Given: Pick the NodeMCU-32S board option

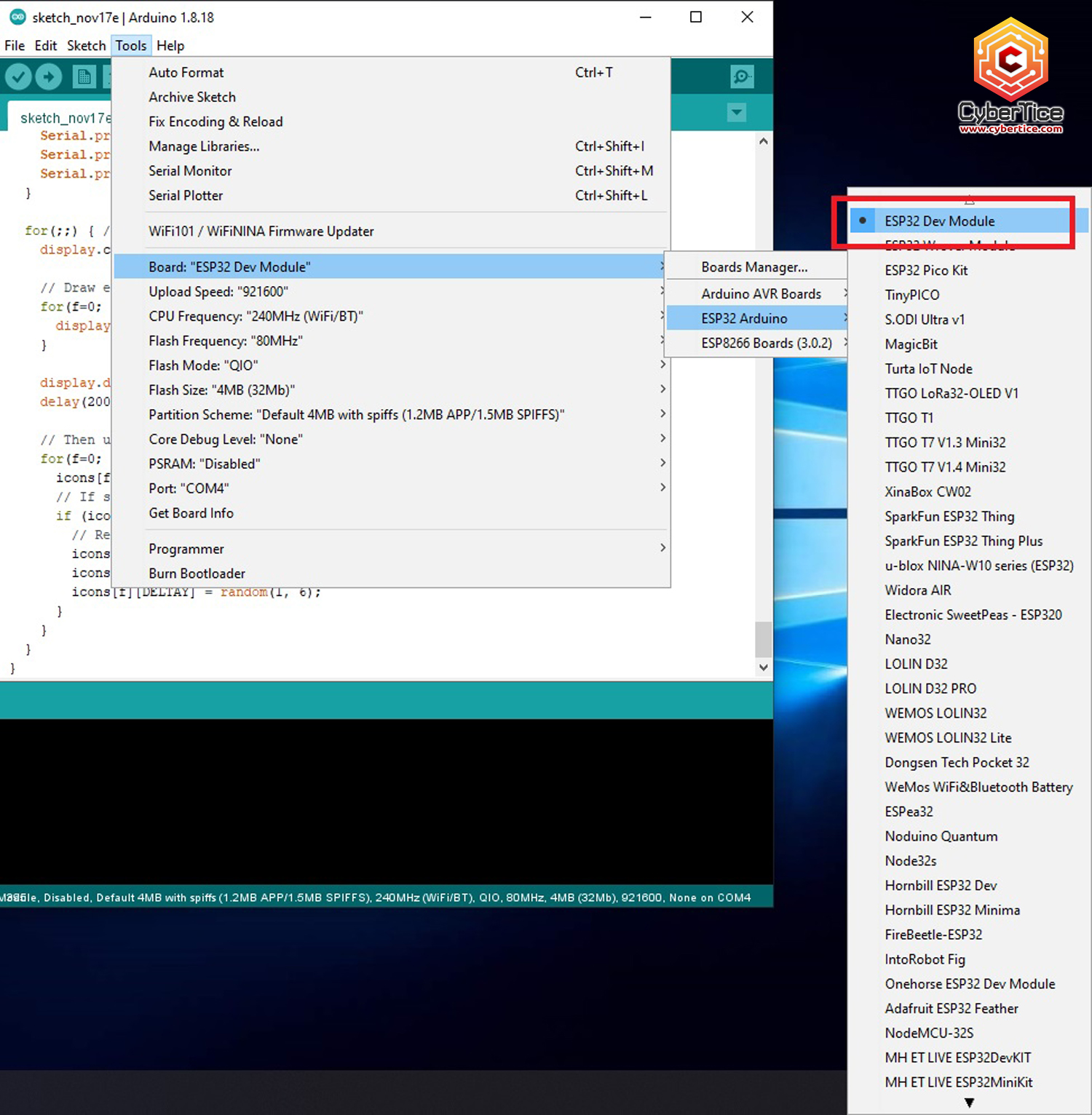Looking at the screenshot, I should coord(929,1033).
